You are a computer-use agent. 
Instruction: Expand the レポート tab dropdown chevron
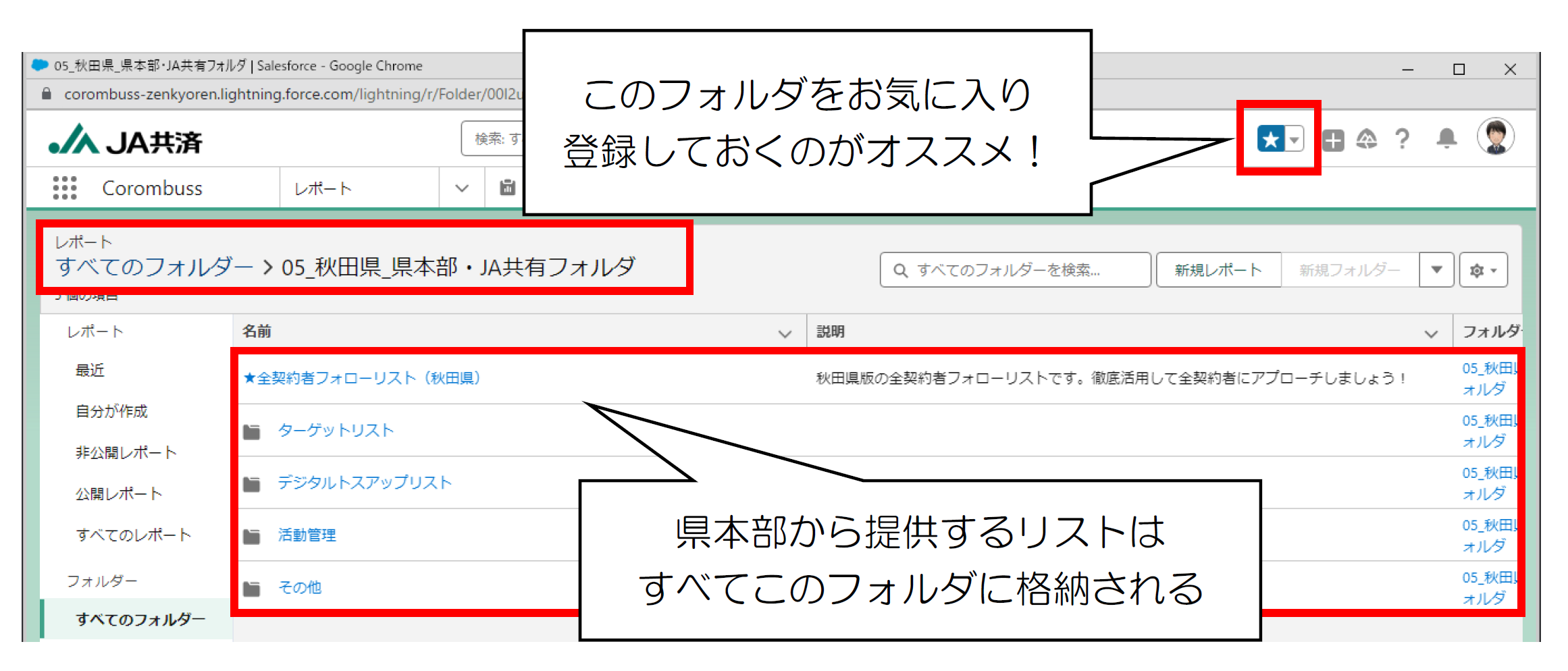click(x=462, y=188)
